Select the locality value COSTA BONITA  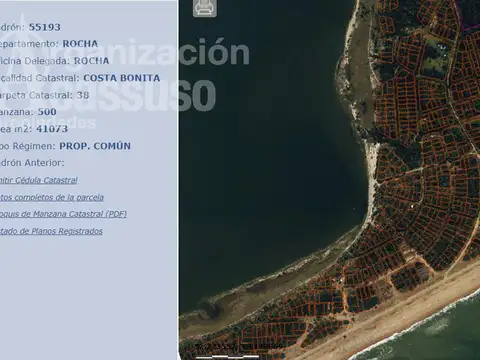pyautogui.click(x=122, y=78)
